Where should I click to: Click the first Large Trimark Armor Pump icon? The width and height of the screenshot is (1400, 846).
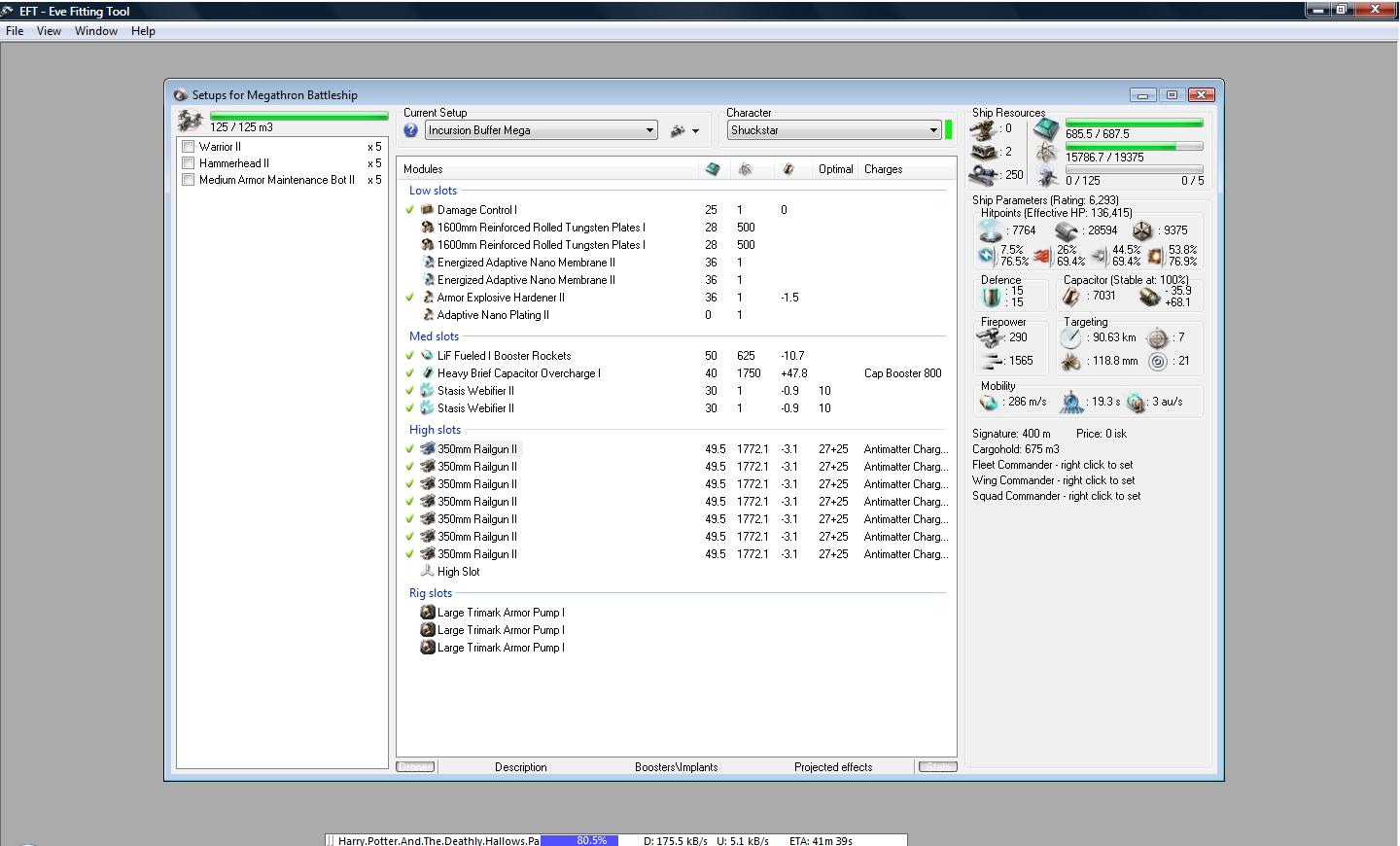[427, 613]
